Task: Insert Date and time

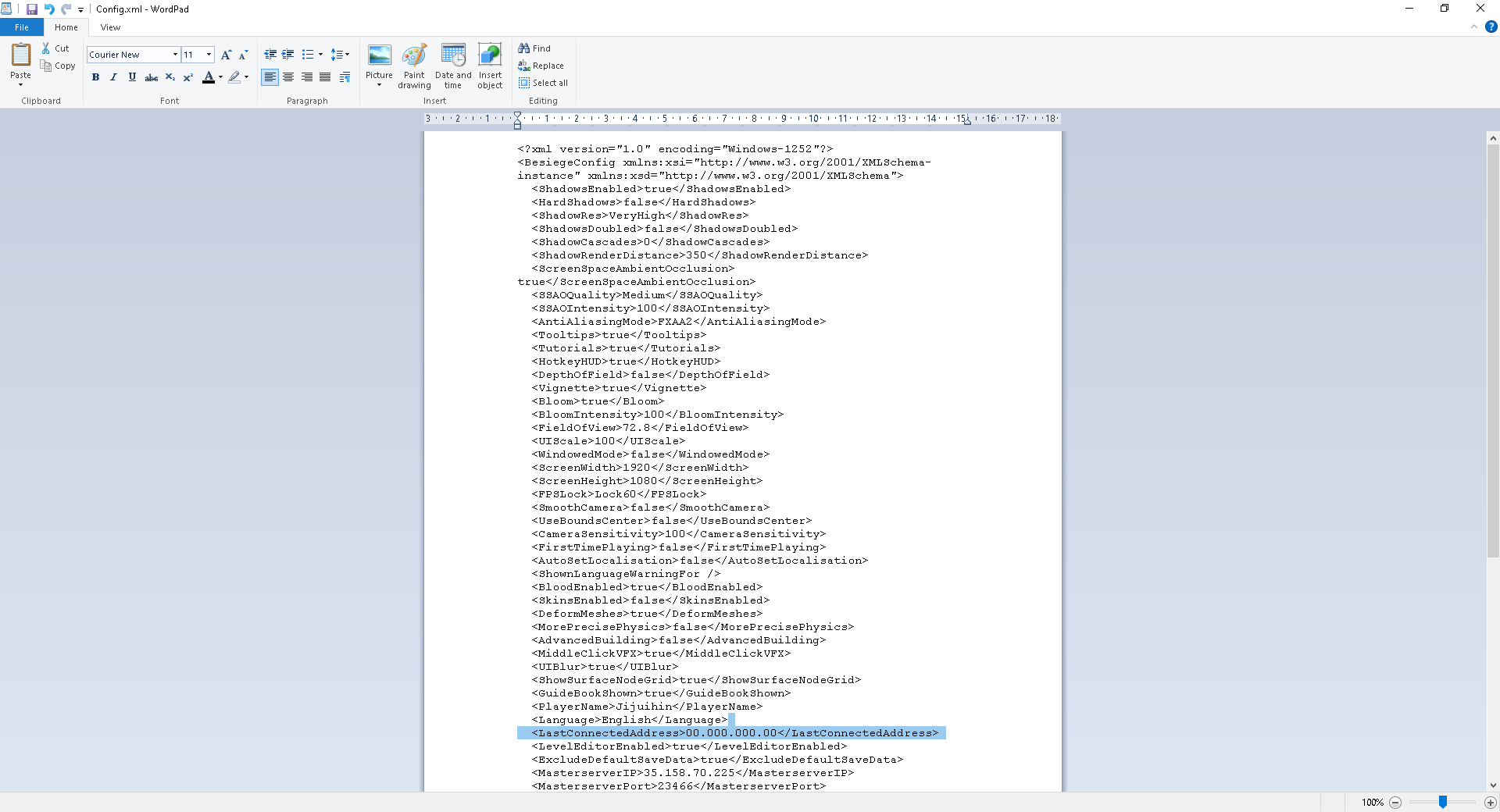Action: pos(453,66)
